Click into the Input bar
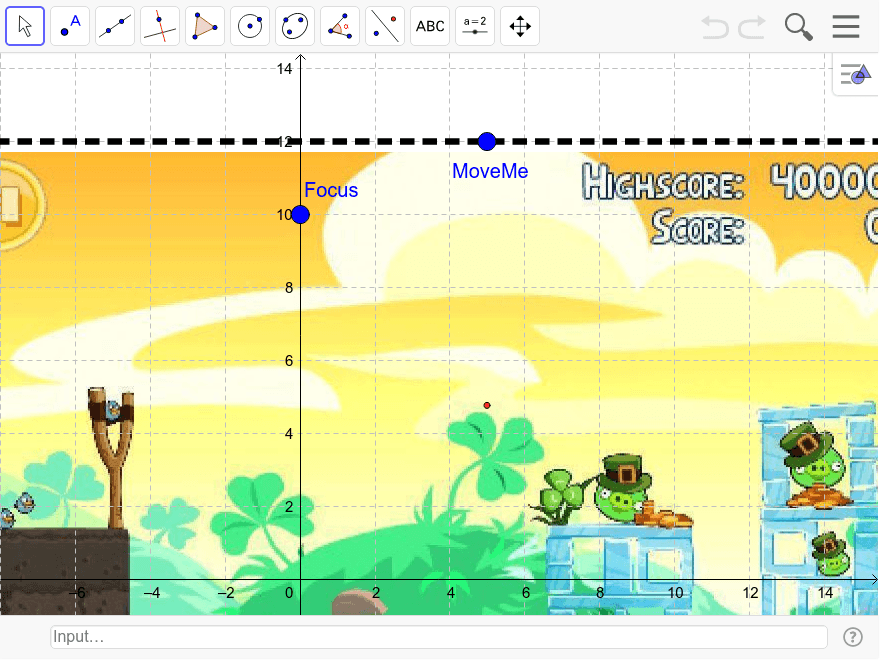This screenshot has width=880, height=660. click(439, 637)
